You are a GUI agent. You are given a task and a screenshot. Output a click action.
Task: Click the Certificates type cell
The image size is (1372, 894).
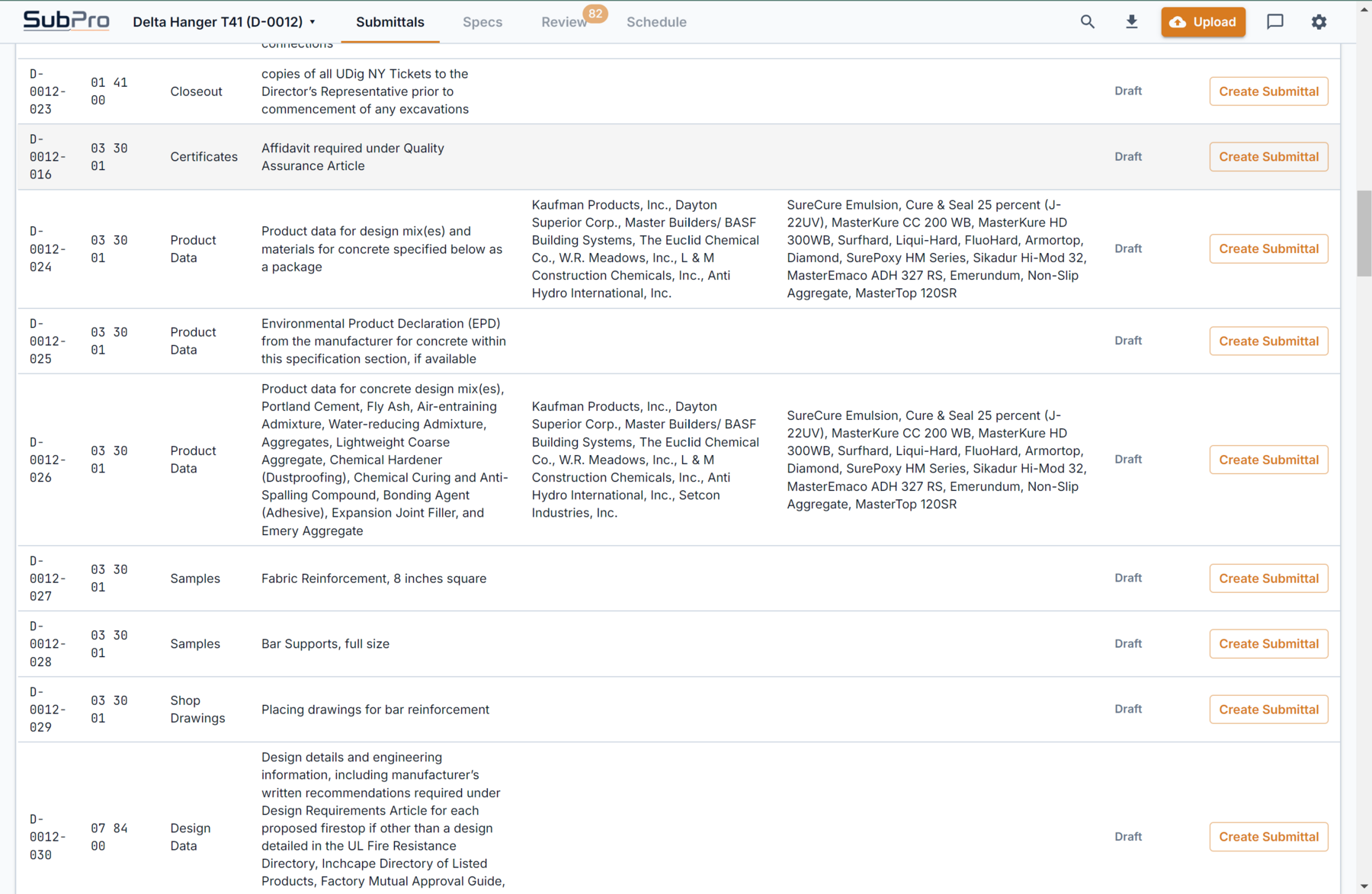[204, 157]
